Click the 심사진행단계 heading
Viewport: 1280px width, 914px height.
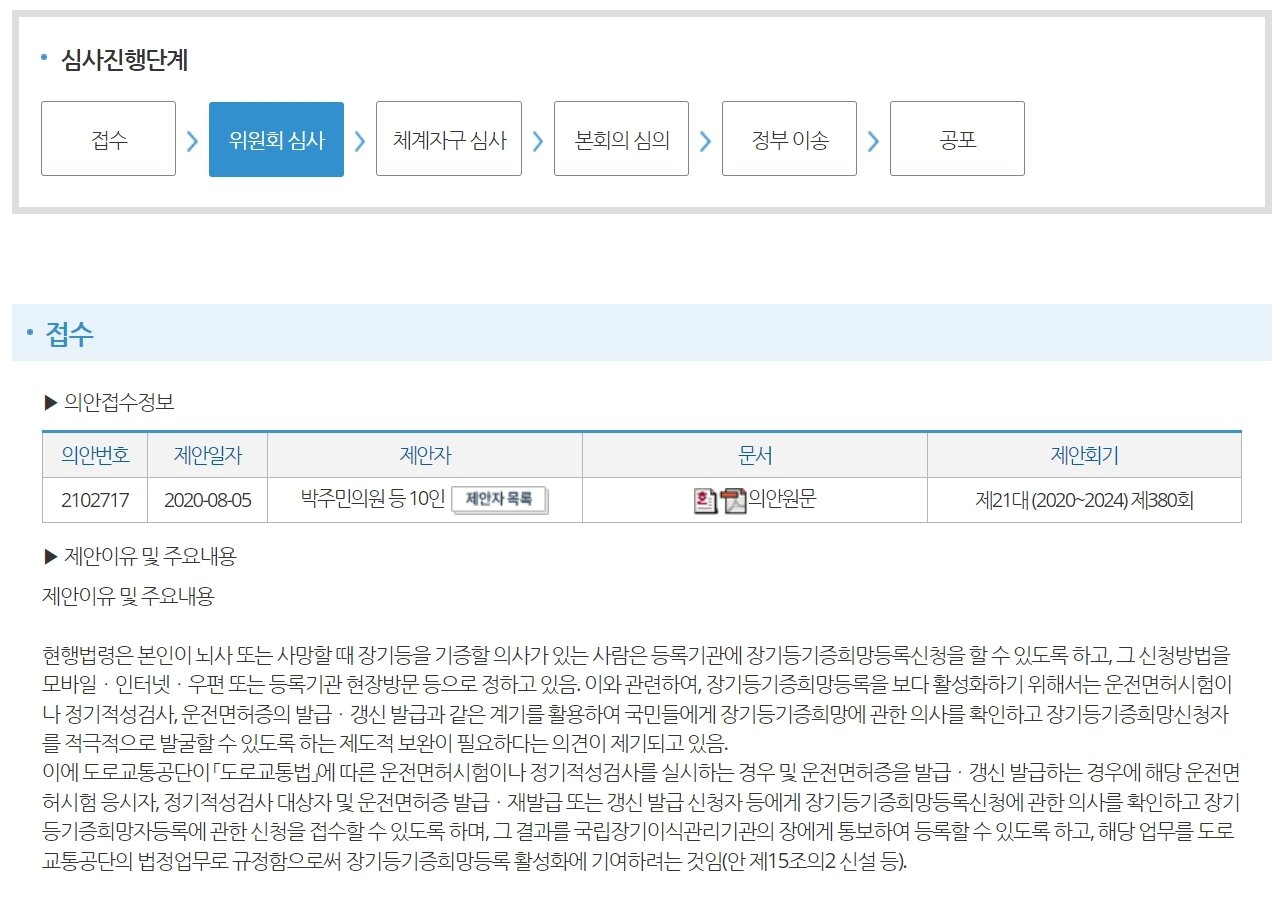(125, 60)
